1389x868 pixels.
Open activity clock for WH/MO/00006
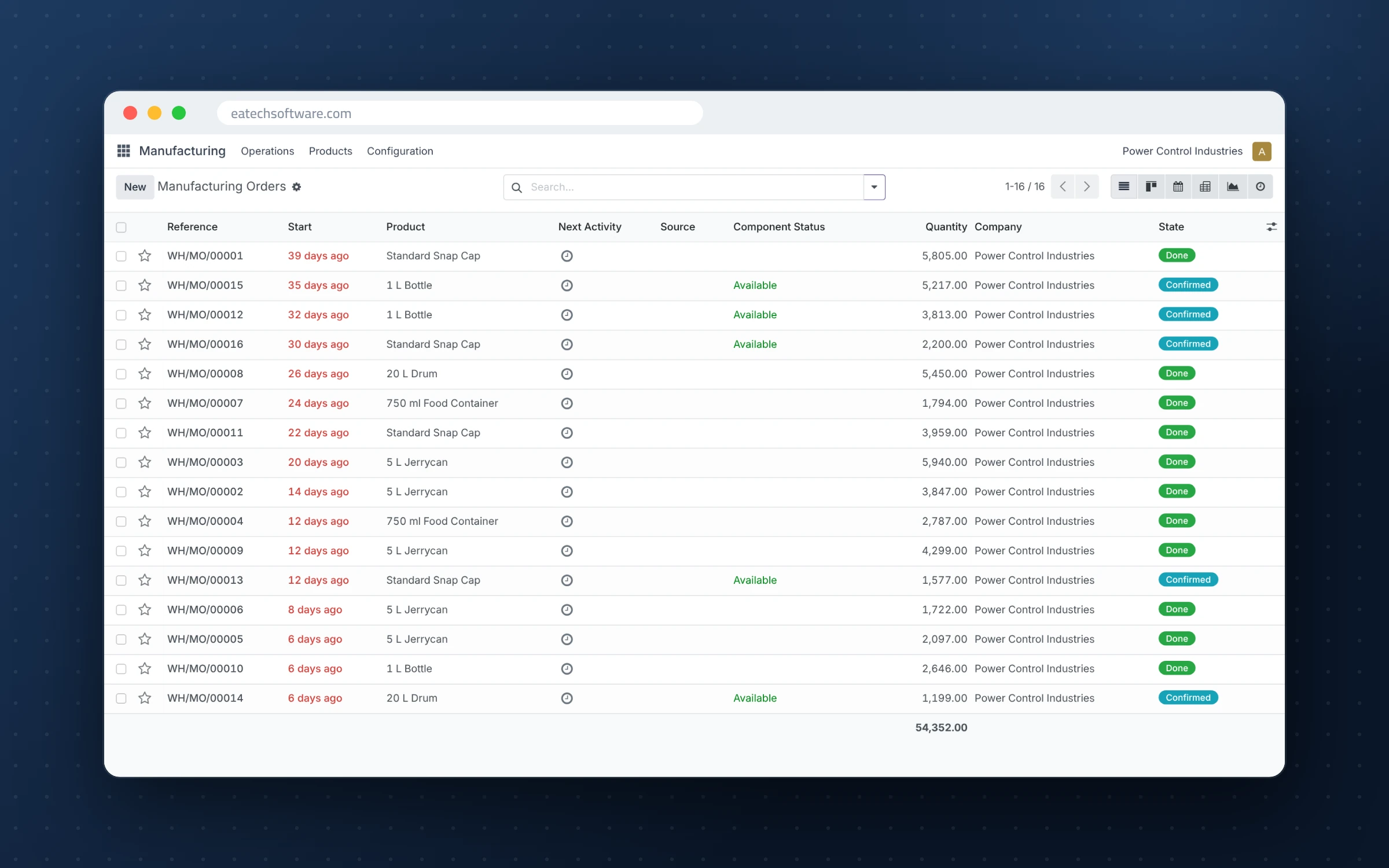[567, 610]
